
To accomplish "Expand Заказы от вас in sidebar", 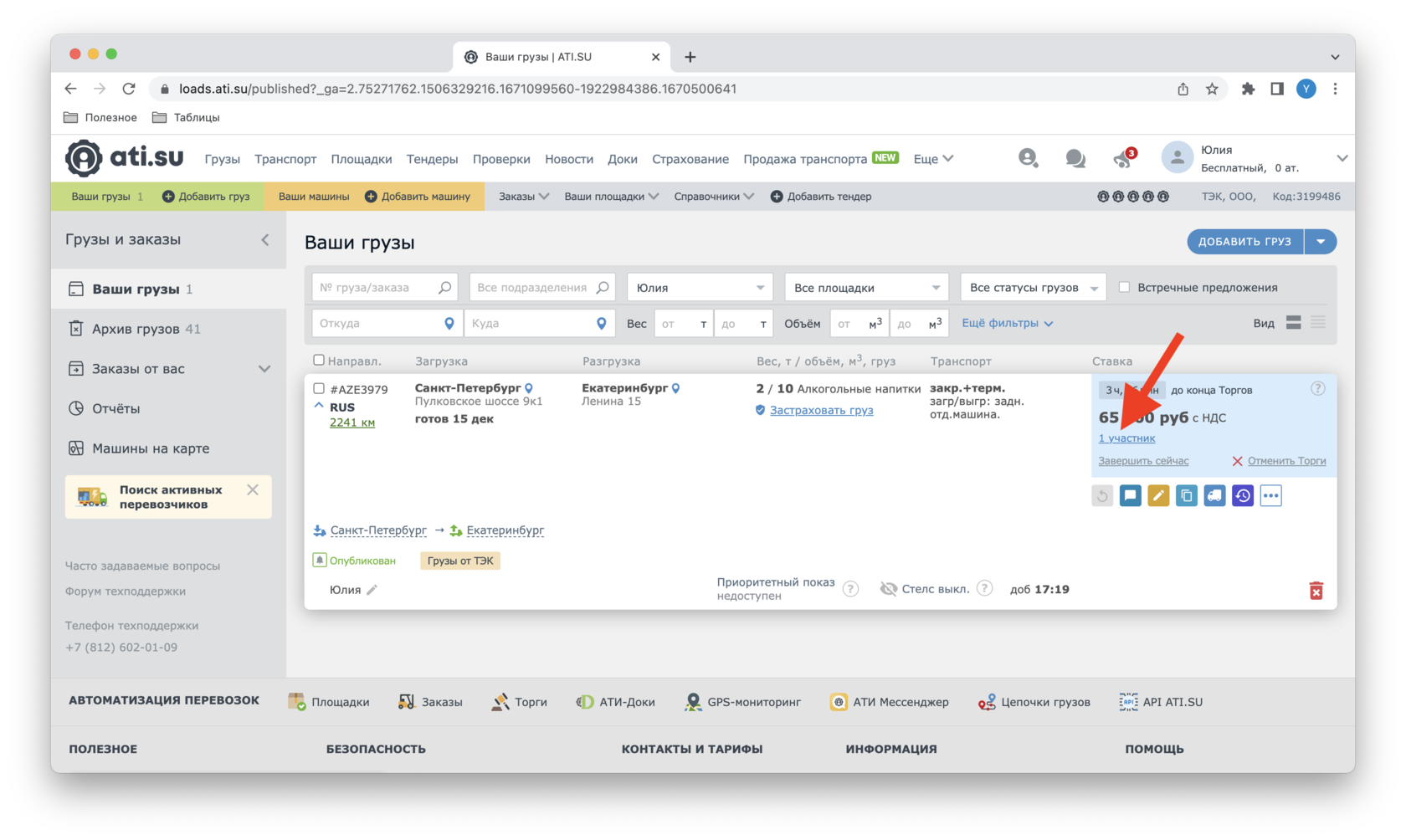I will coord(264,369).
